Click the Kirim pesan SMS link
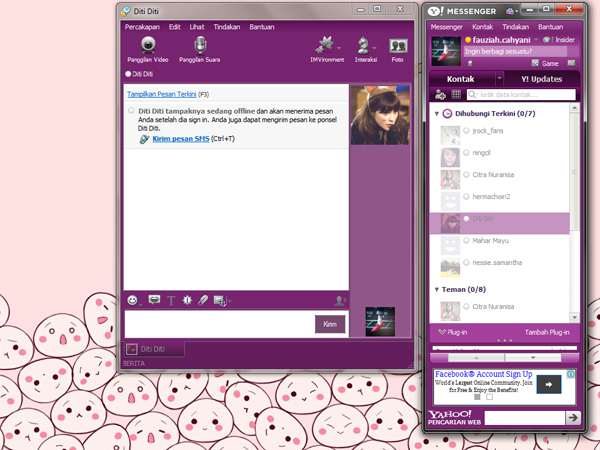The image size is (600, 450). [x=181, y=139]
